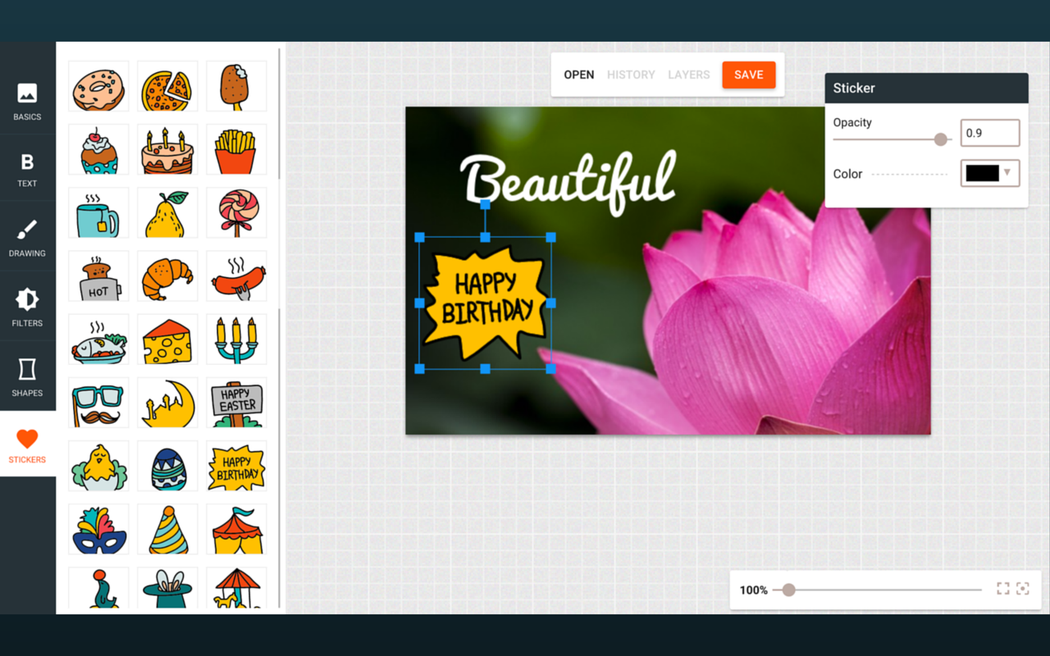Expand the sticker Color dropdown
The image size is (1050, 656).
click(x=989, y=173)
